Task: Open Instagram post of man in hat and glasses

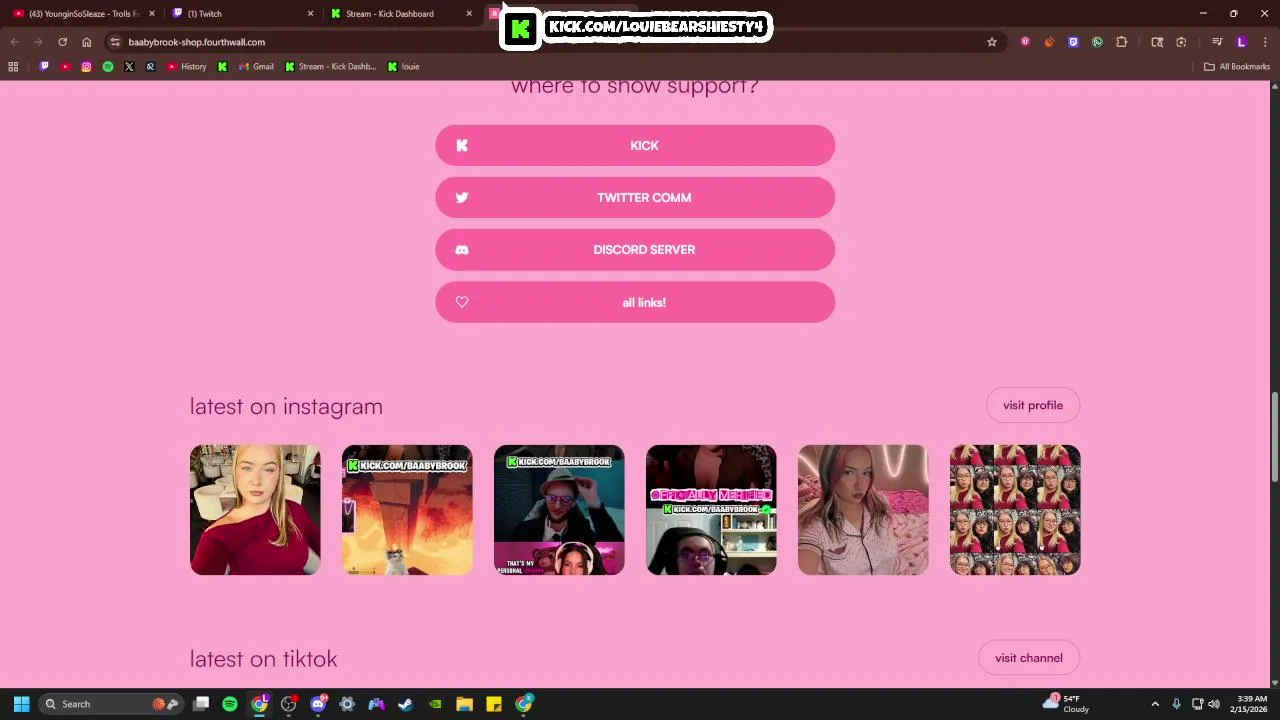Action: [x=559, y=510]
